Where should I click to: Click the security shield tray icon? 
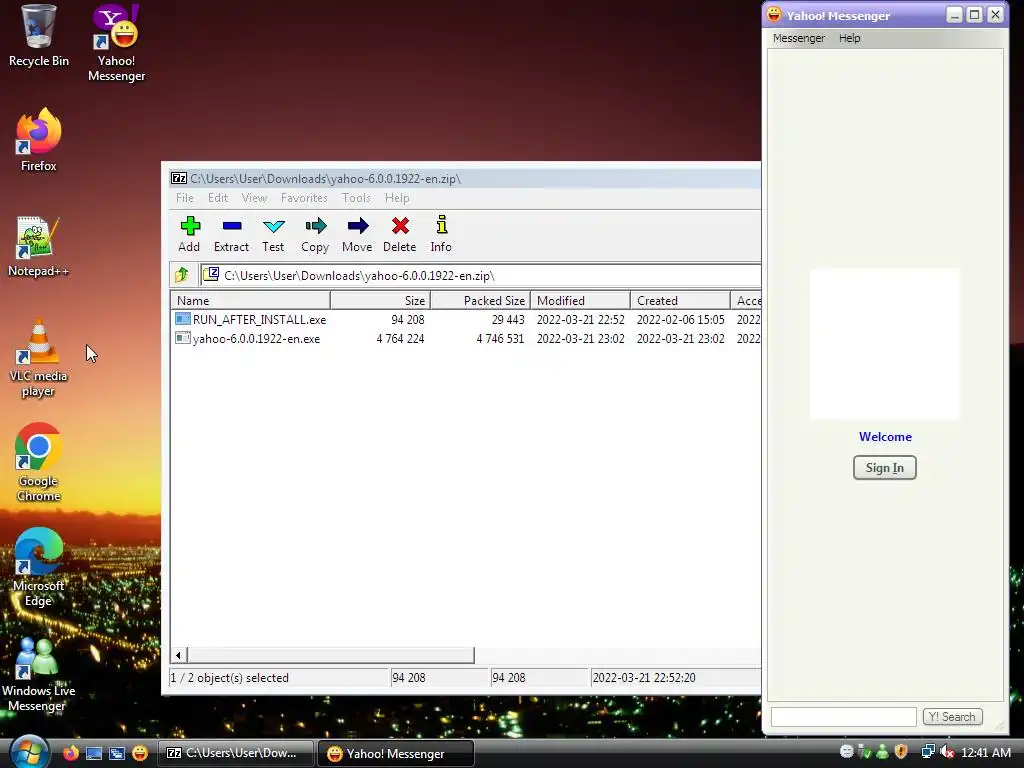(x=901, y=752)
